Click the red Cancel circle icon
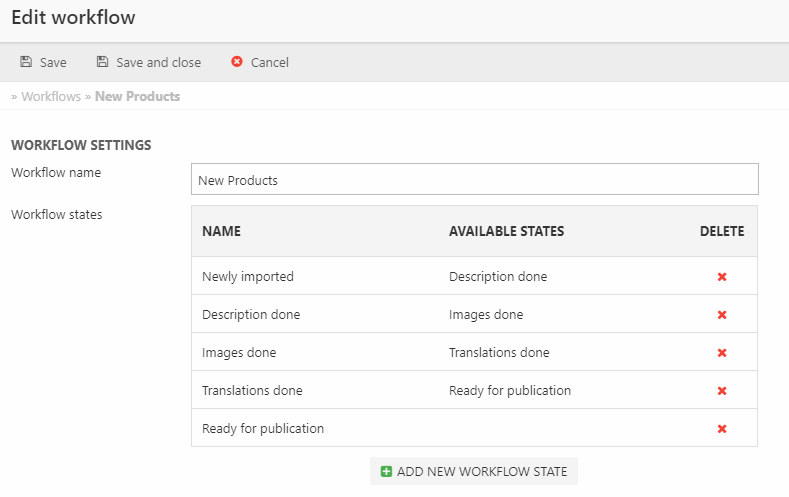This screenshot has height=497, width=789. pyautogui.click(x=237, y=62)
